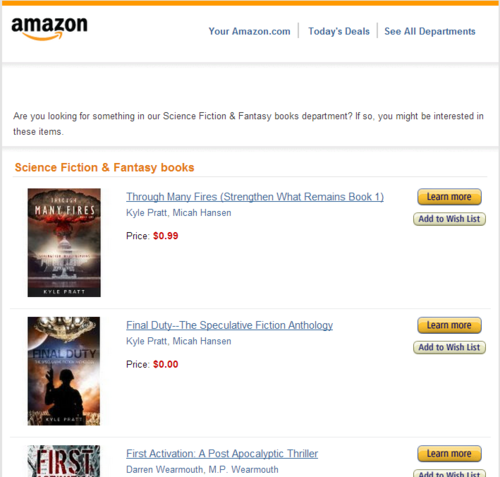Click First Activation book cover thumbnail

pyautogui.click(x=64, y=461)
